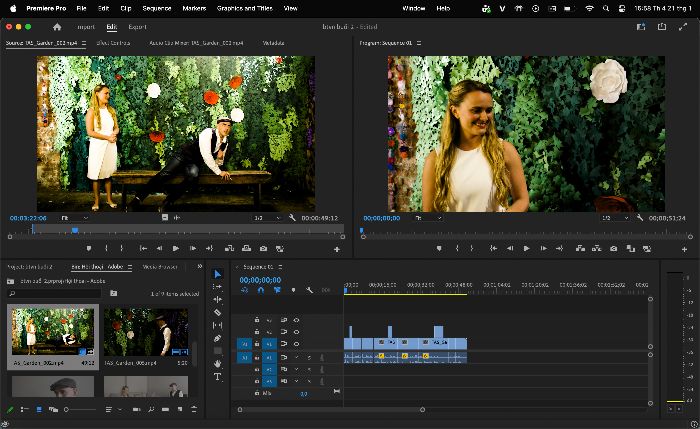The width and height of the screenshot is (700, 429).
Task: Switch to Media Browser tab
Action: (x=160, y=267)
